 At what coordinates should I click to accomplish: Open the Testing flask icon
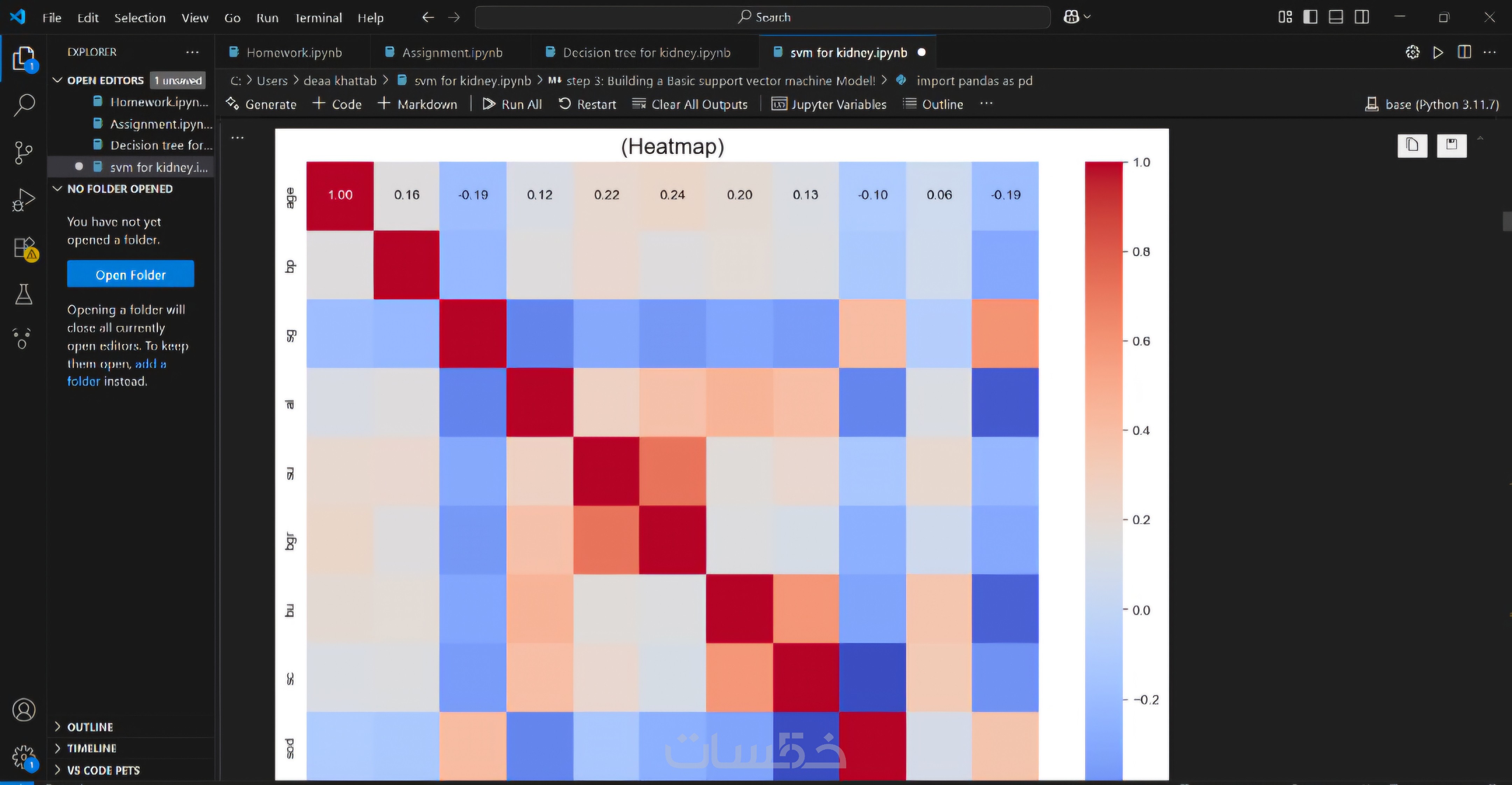click(x=23, y=295)
